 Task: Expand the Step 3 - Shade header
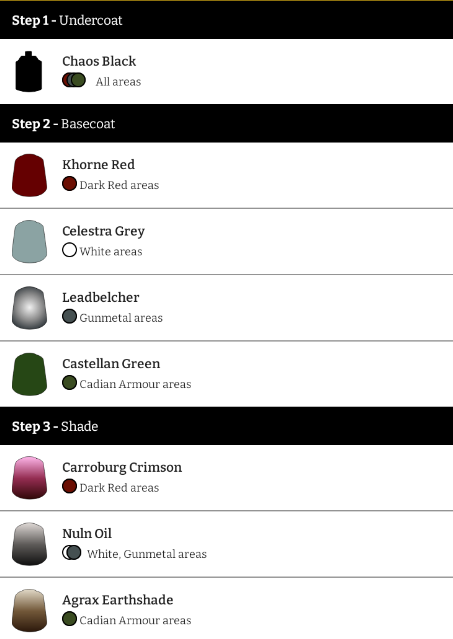[x=226, y=426]
